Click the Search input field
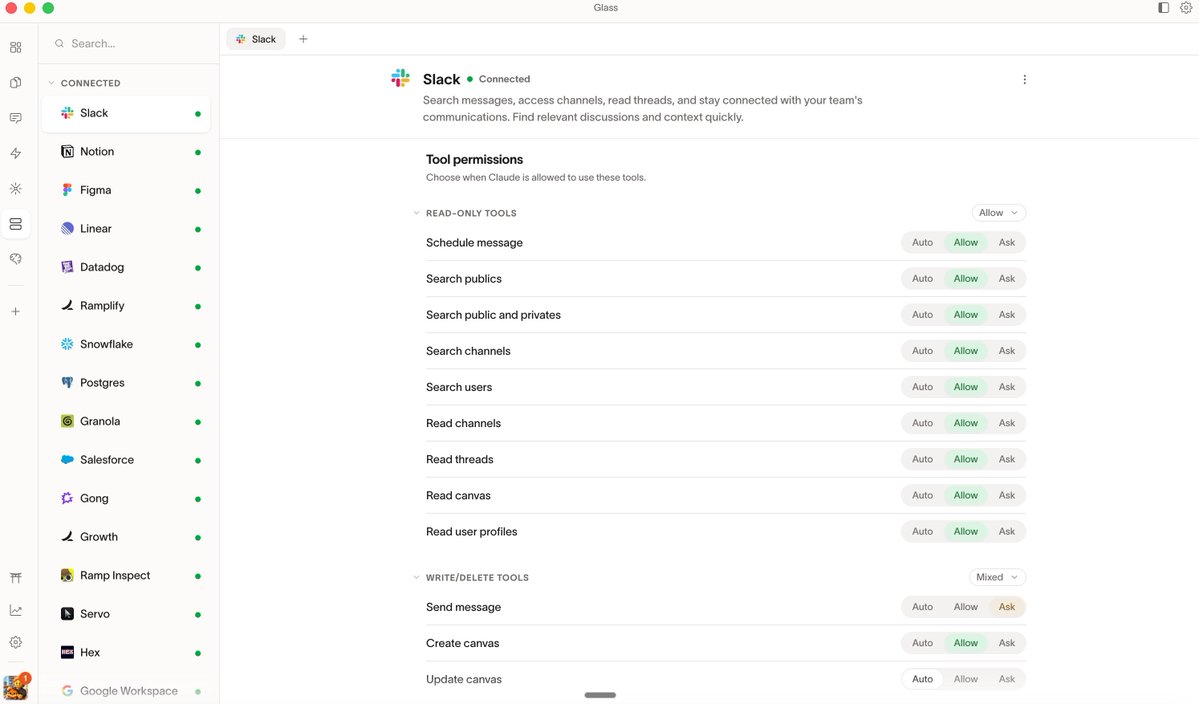The height and width of the screenshot is (704, 1199). [x=135, y=44]
